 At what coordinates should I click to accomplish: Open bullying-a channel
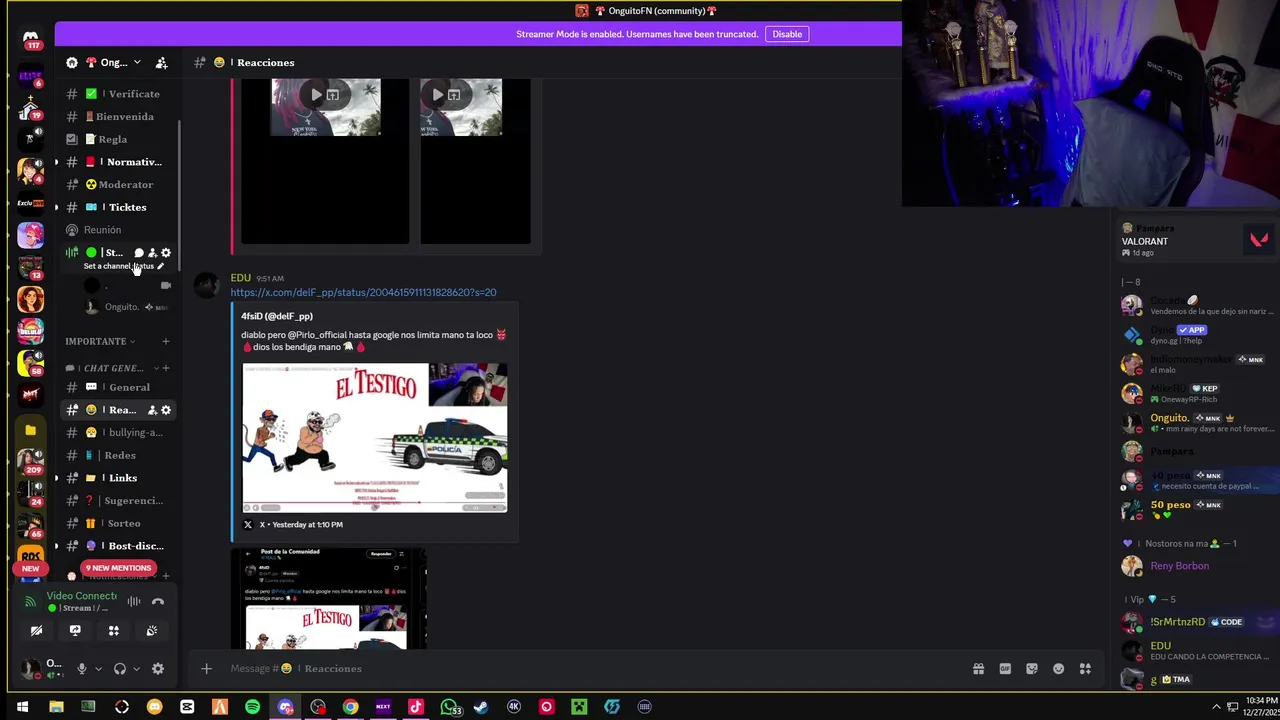point(118,433)
